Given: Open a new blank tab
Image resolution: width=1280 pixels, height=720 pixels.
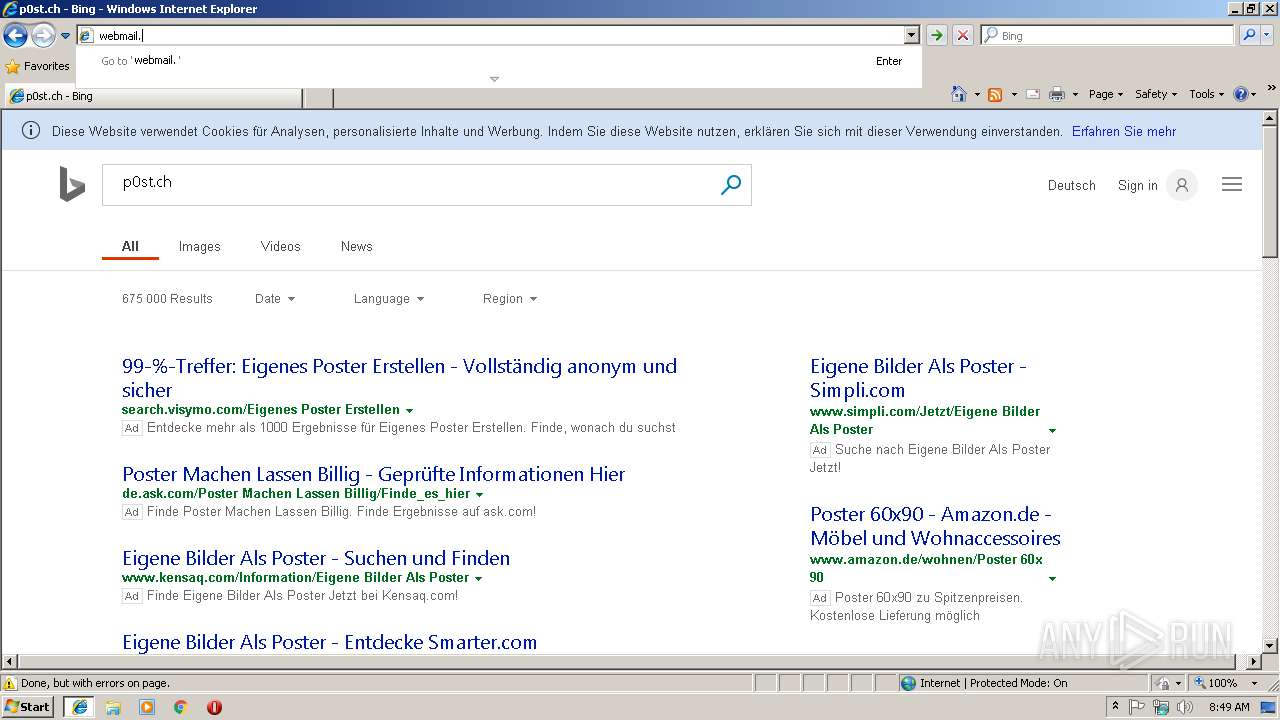Looking at the screenshot, I should pyautogui.click(x=318, y=97).
